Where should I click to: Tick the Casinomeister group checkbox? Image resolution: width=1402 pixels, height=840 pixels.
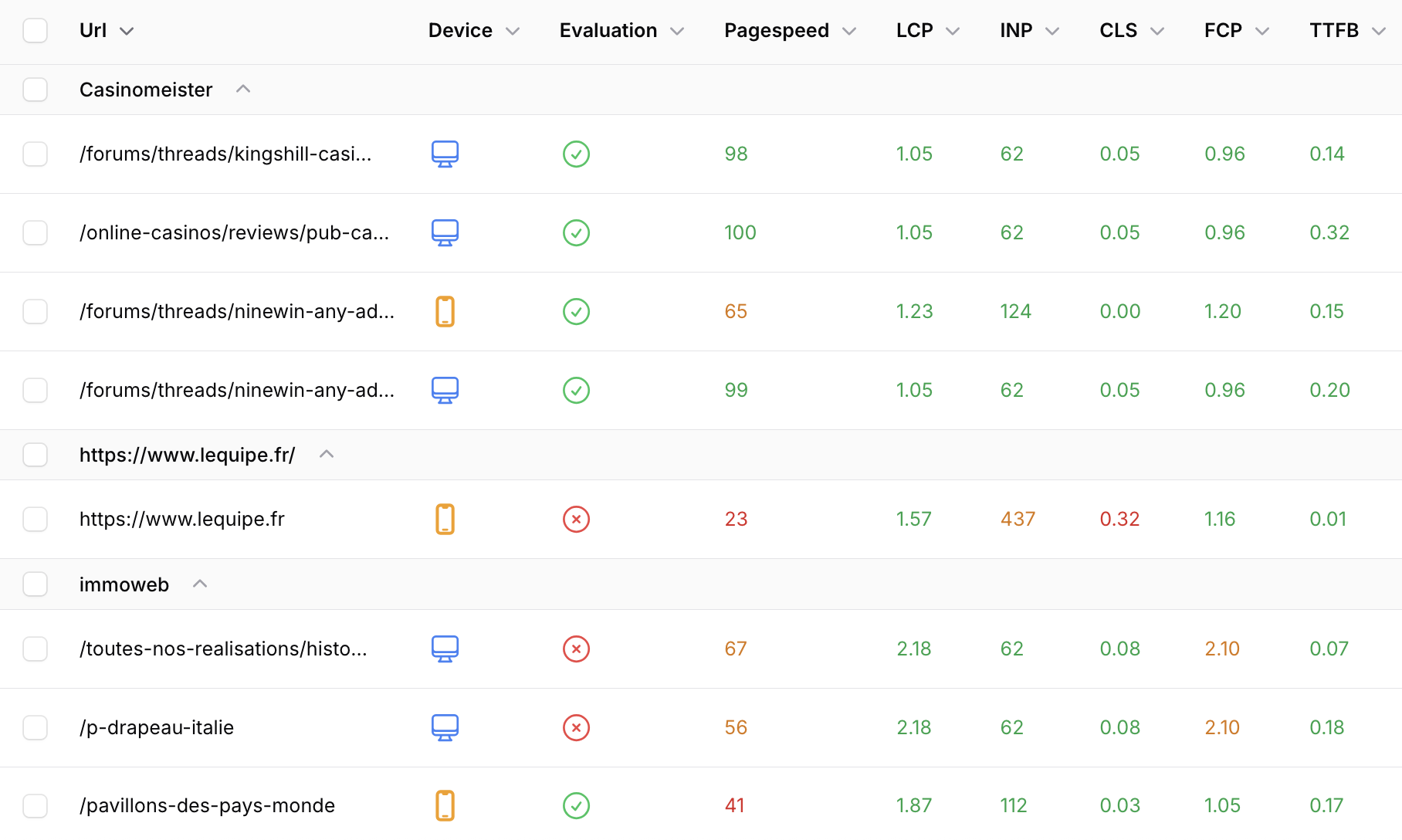(35, 90)
